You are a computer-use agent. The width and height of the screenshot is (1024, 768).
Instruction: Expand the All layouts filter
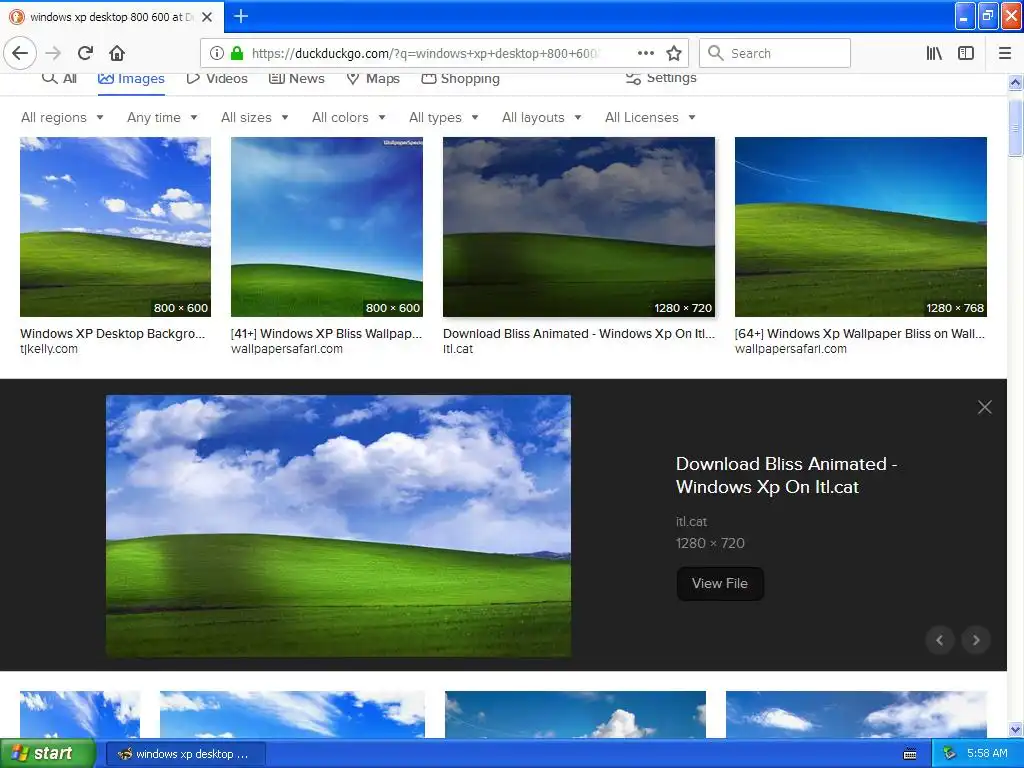[x=541, y=118]
